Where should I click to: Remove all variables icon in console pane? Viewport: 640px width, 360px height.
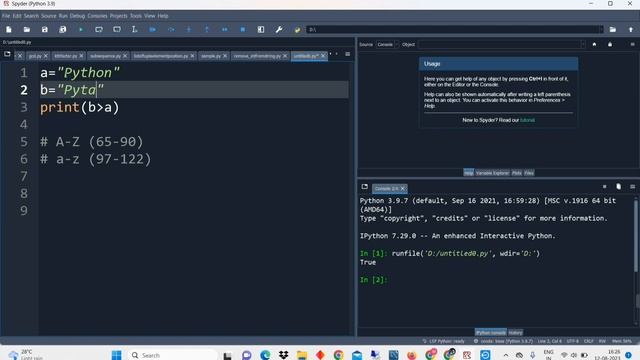618,187
